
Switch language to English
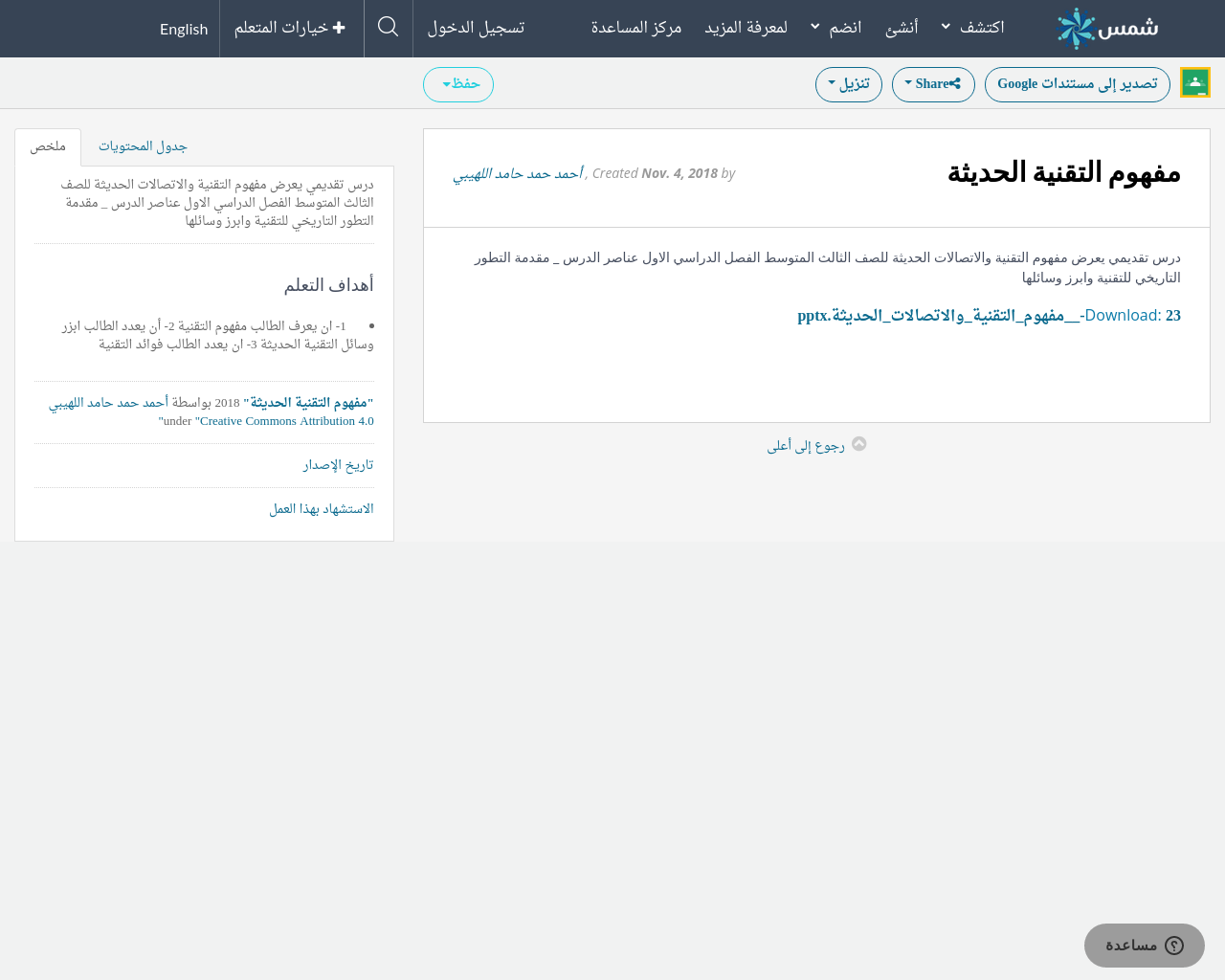(184, 29)
